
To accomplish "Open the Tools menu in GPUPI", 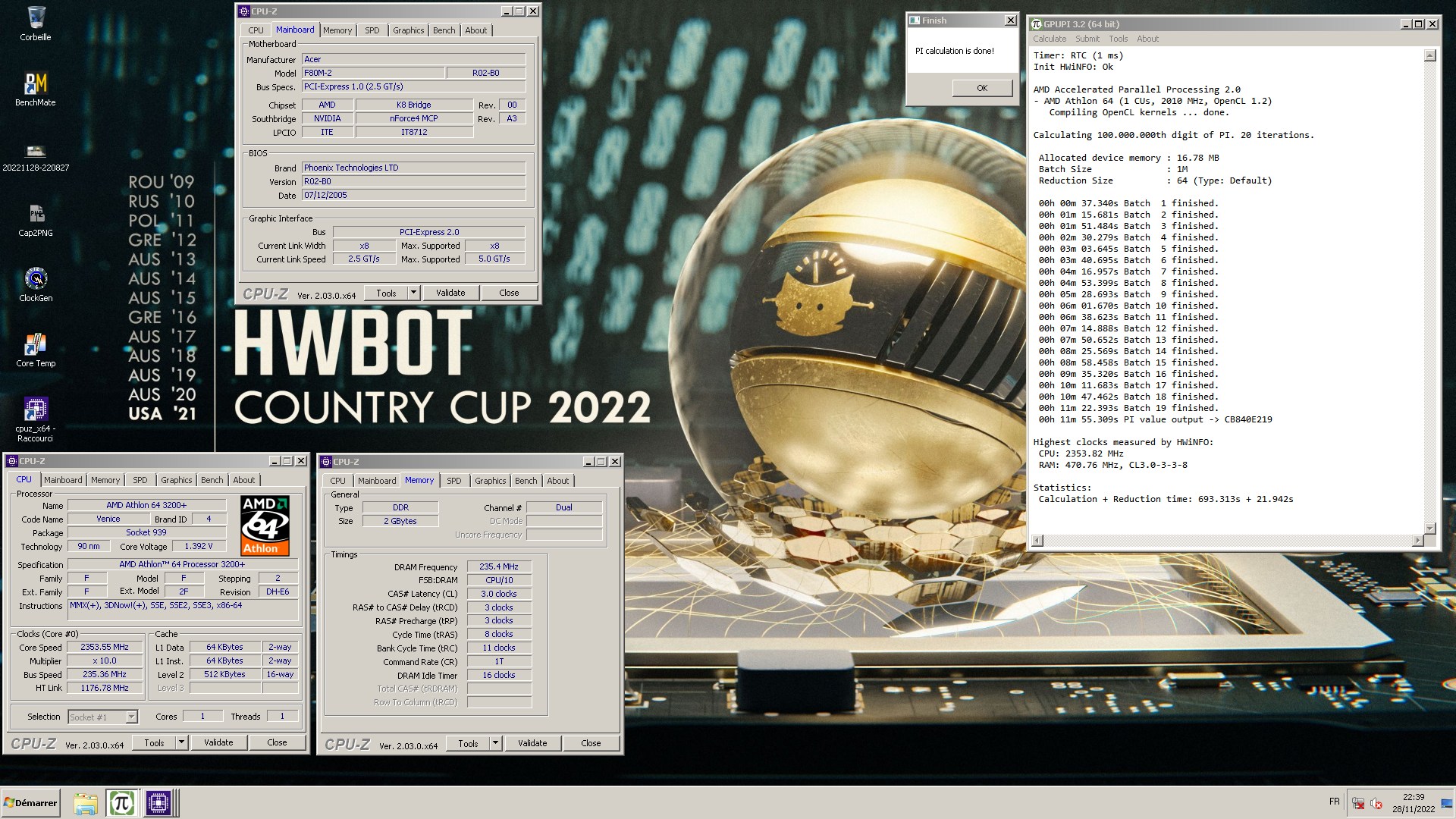I will click(1118, 39).
